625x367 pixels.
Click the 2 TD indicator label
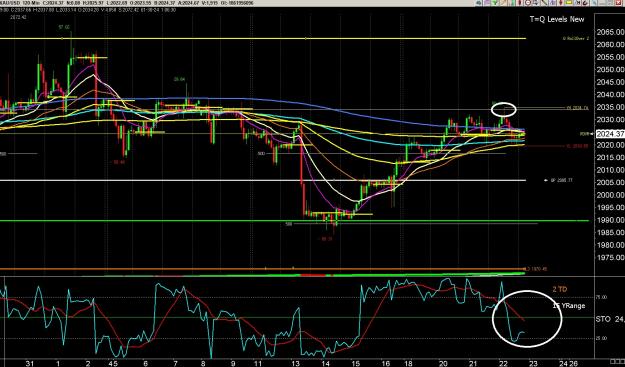tap(560, 290)
